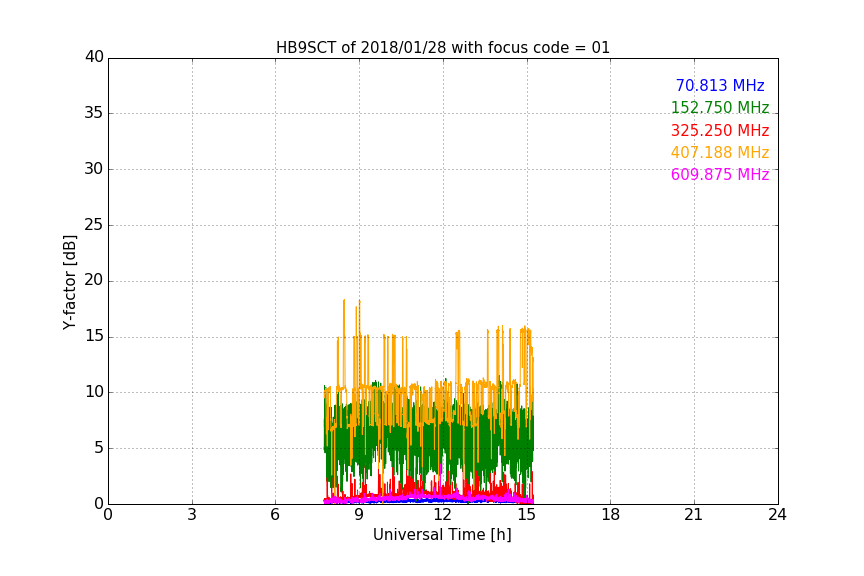Image resolution: width=864 pixels, height=576 pixels.
Task: Click the y-axis tick value 25
Action: pos(94,225)
